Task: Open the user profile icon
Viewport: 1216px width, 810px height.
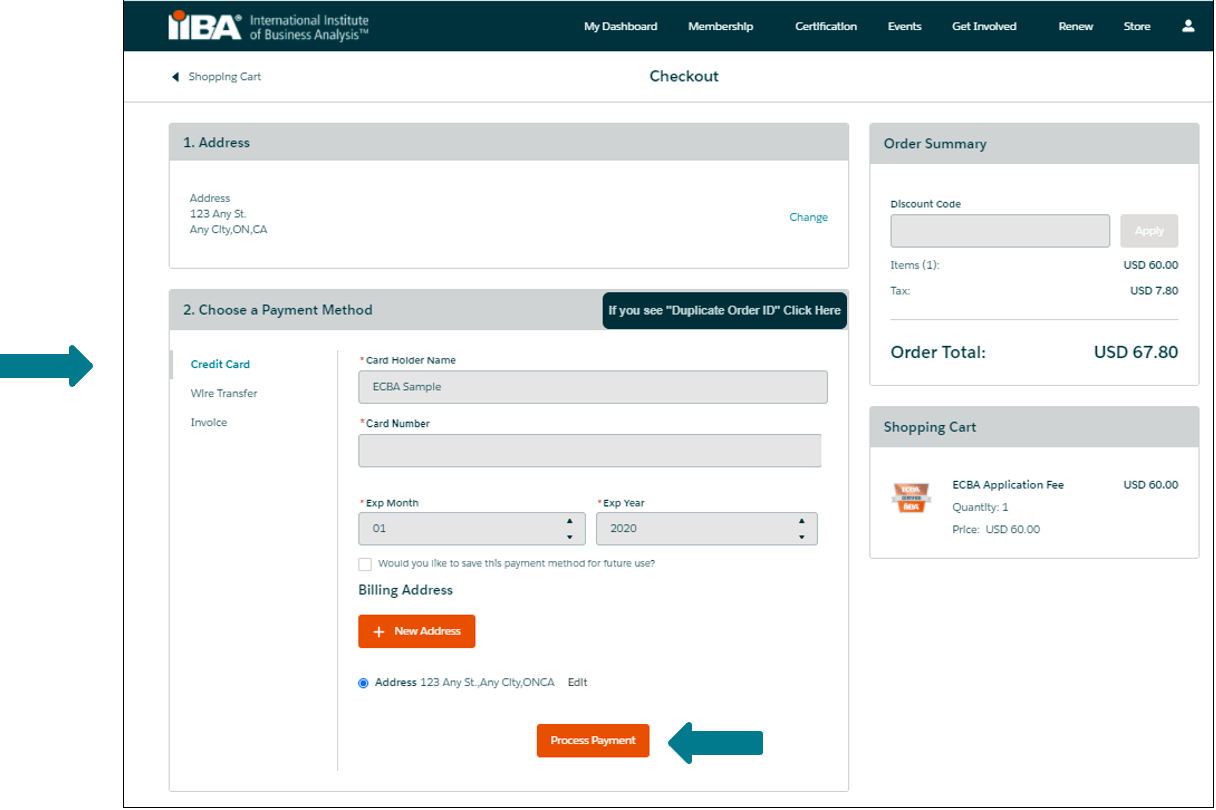Action: tap(1188, 26)
